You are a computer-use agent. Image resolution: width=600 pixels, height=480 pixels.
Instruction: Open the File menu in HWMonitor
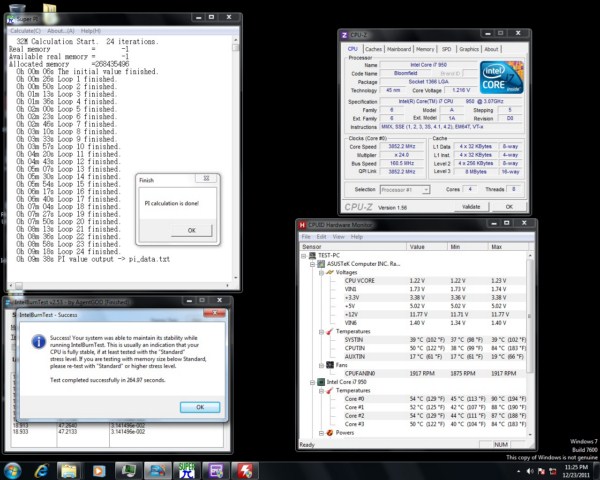tap(306, 237)
